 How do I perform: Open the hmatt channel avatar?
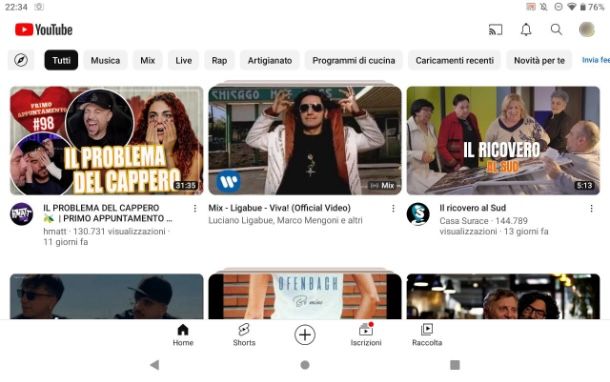coord(21,214)
